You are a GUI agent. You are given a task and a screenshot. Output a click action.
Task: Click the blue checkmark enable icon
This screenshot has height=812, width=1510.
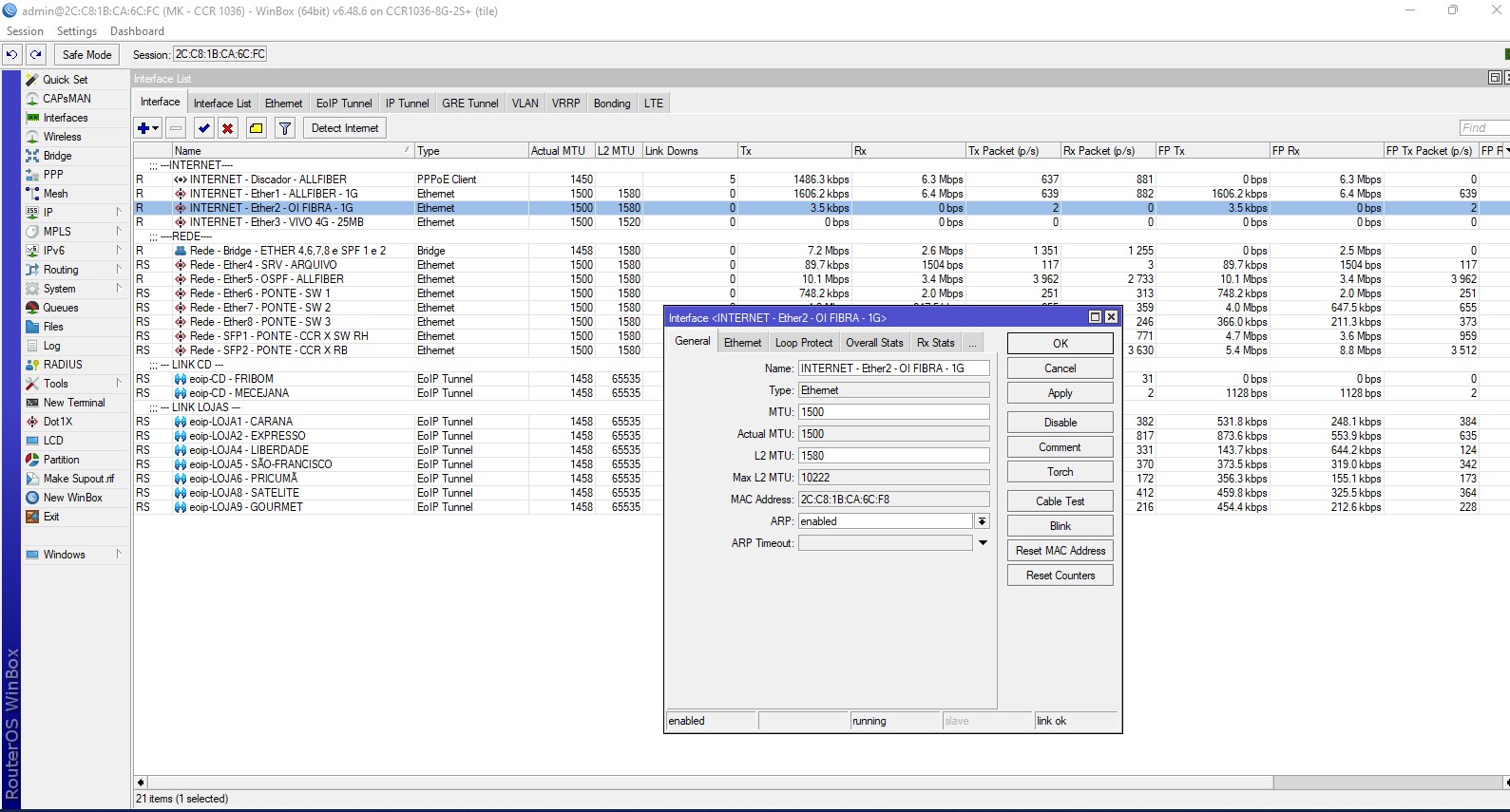(x=203, y=128)
